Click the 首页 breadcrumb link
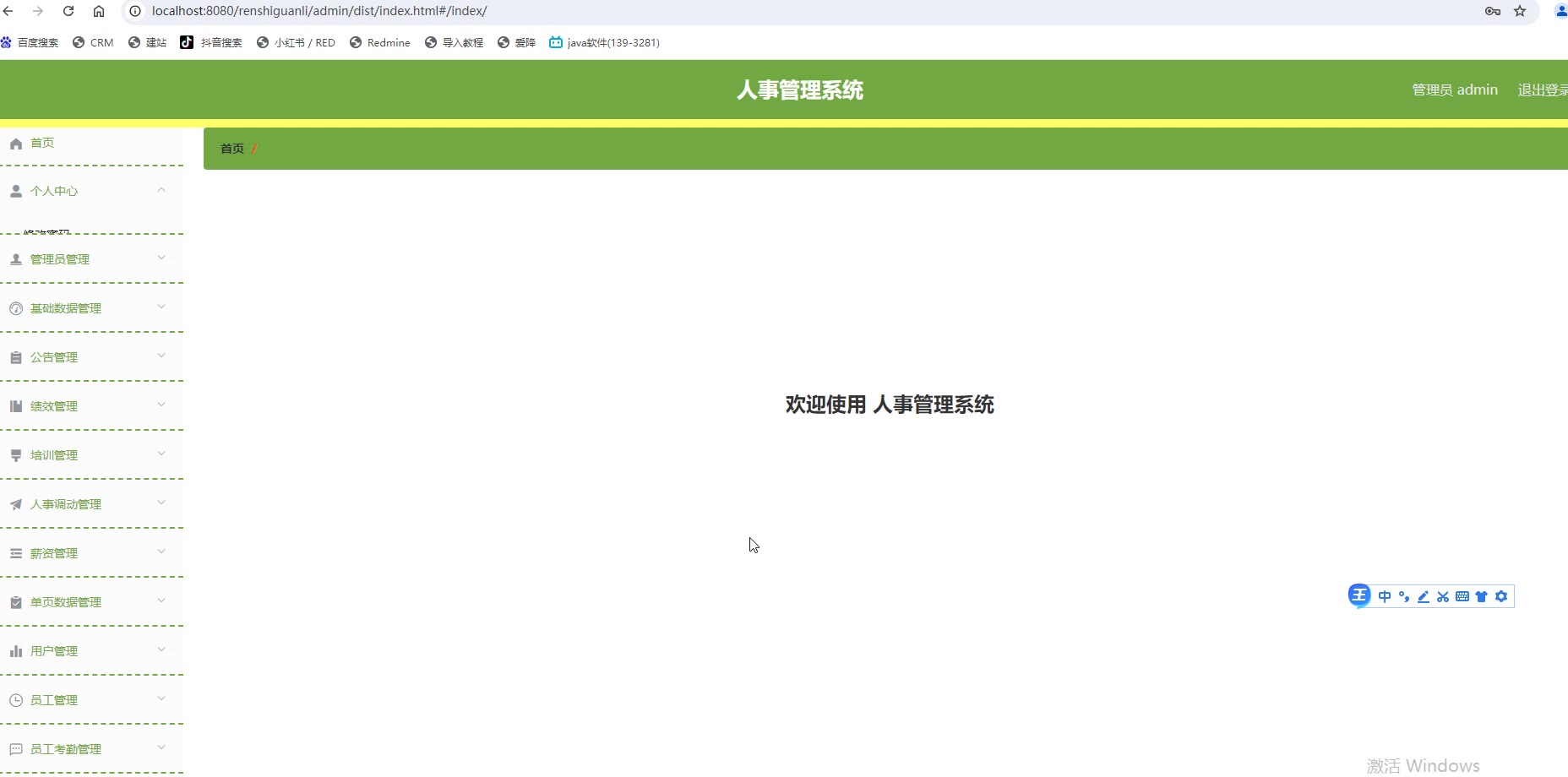The height and width of the screenshot is (777, 1568). pos(232,149)
